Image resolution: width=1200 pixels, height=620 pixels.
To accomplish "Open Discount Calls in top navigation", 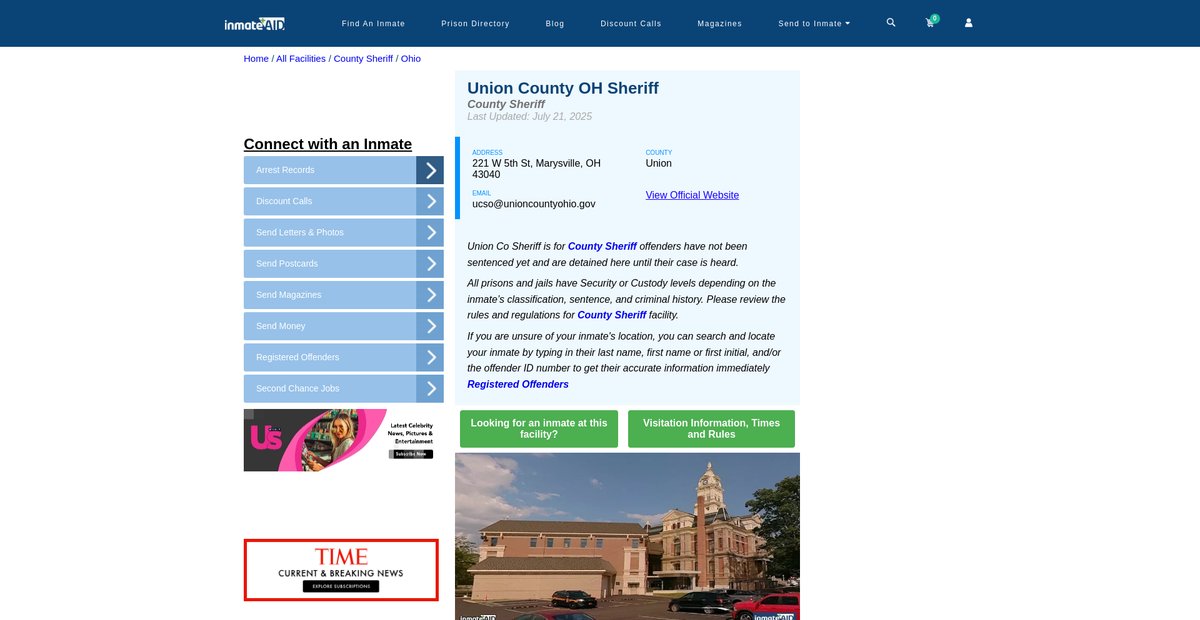I will click(x=631, y=23).
